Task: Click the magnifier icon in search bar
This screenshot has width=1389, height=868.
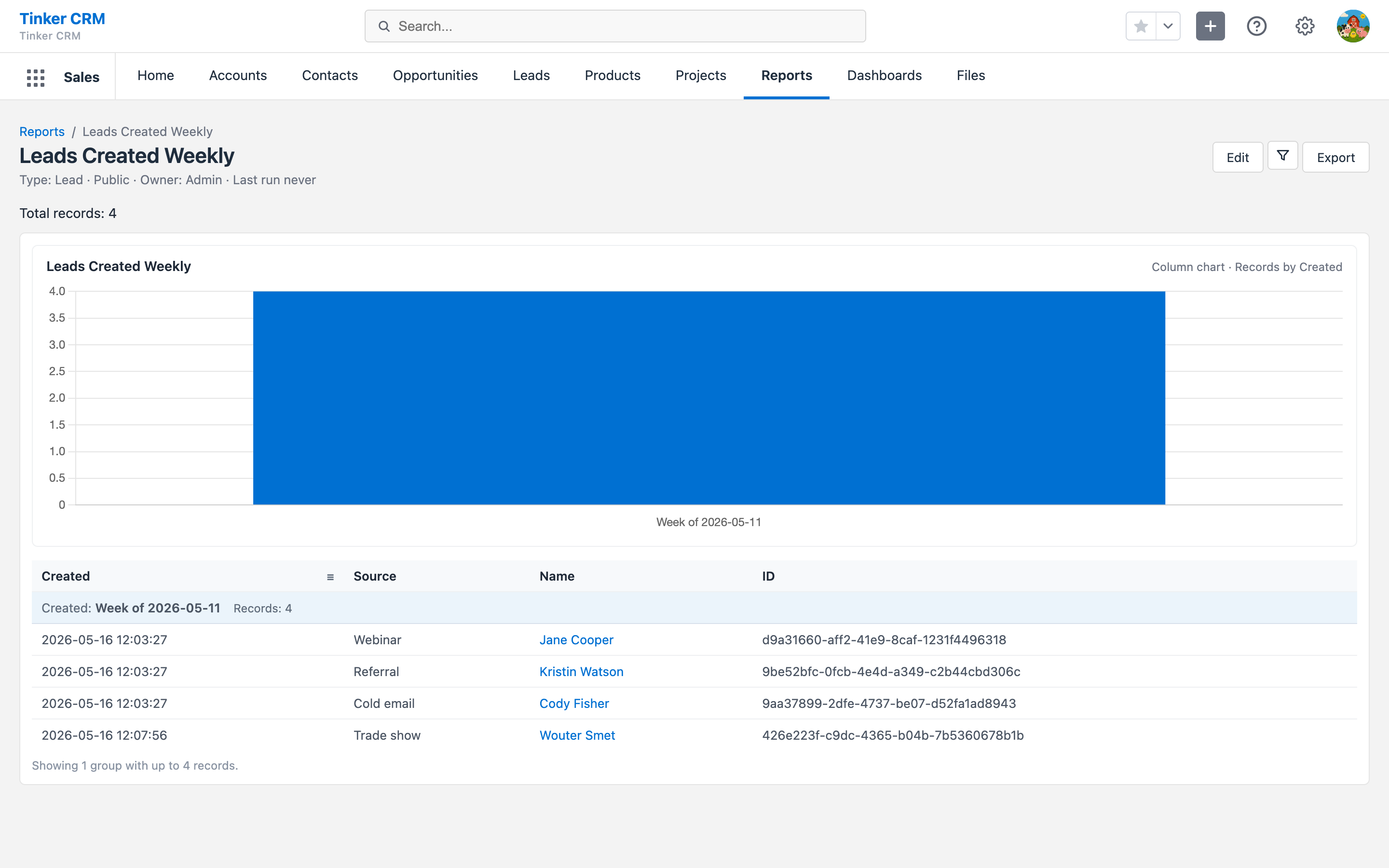Action: click(x=384, y=27)
